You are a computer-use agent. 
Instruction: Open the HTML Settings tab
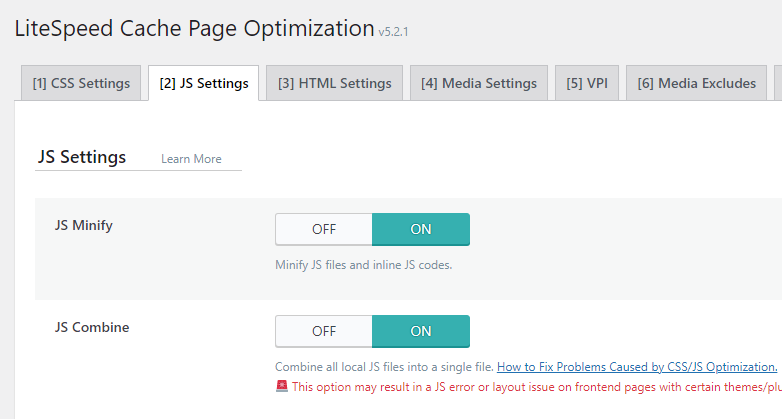tap(334, 83)
